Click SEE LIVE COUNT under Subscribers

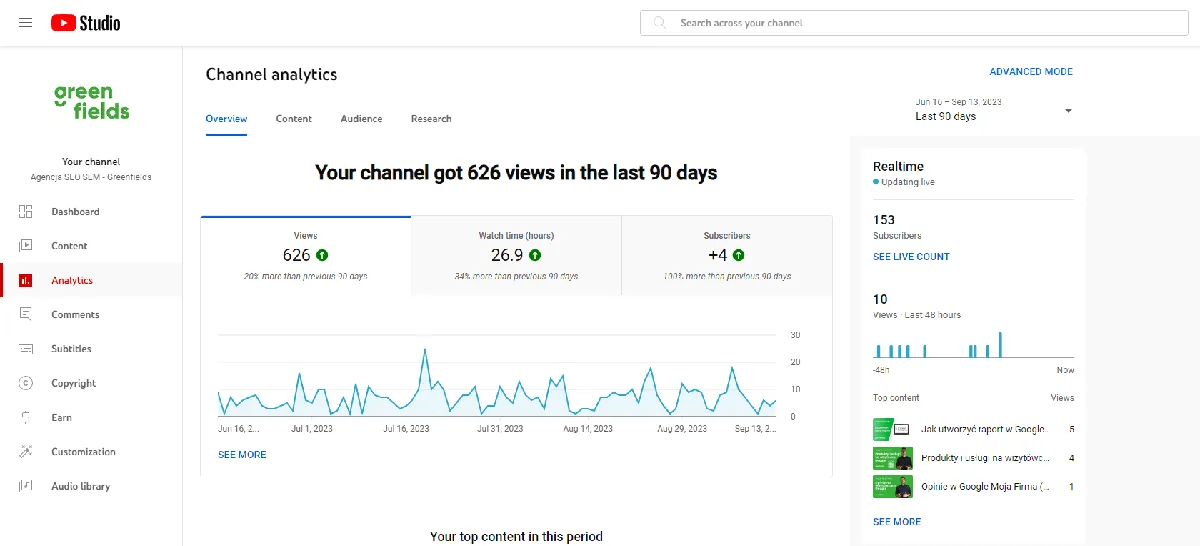[x=911, y=257]
